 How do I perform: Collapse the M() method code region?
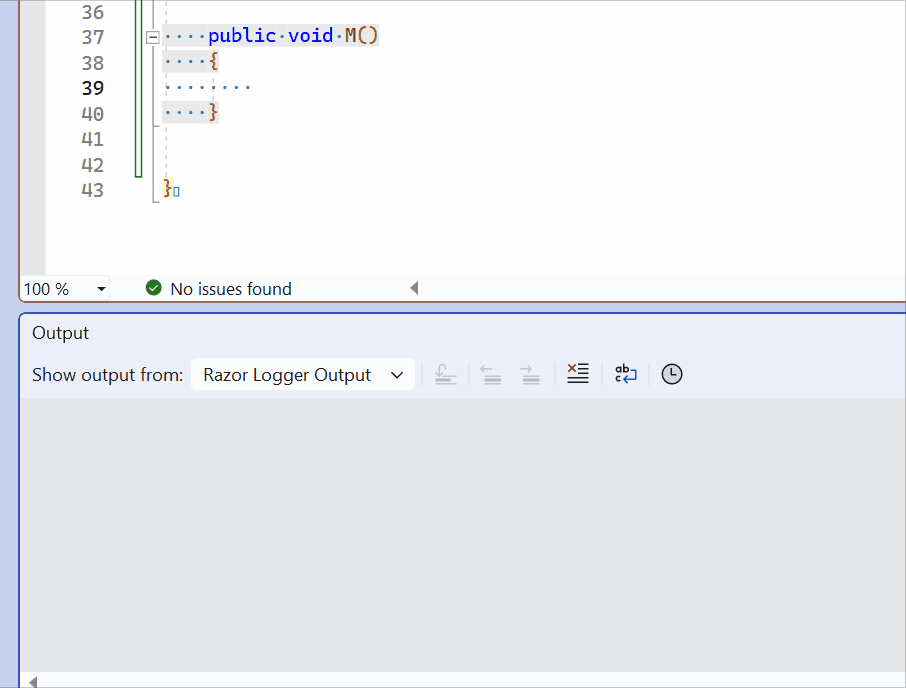point(152,37)
